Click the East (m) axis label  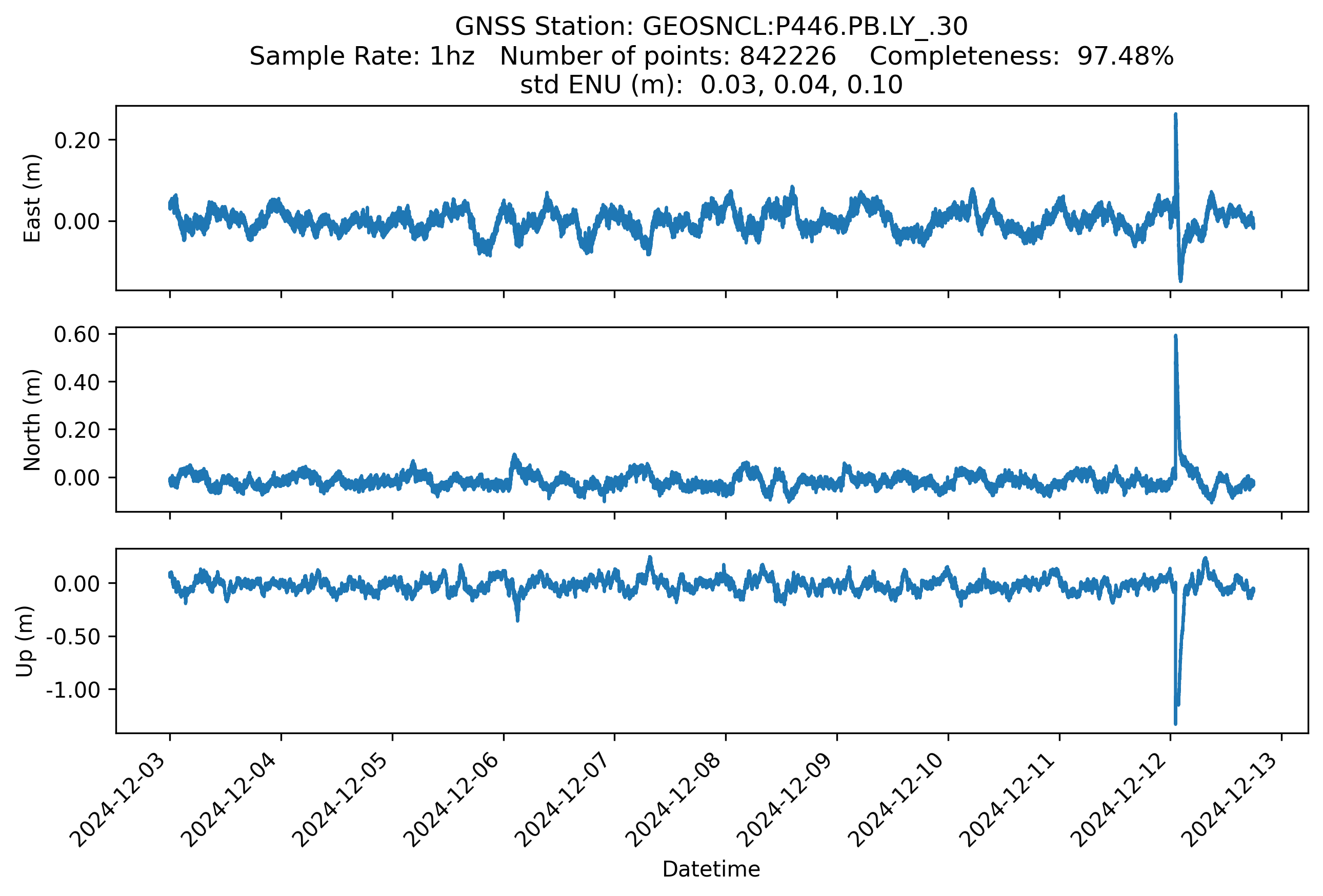pos(32,198)
